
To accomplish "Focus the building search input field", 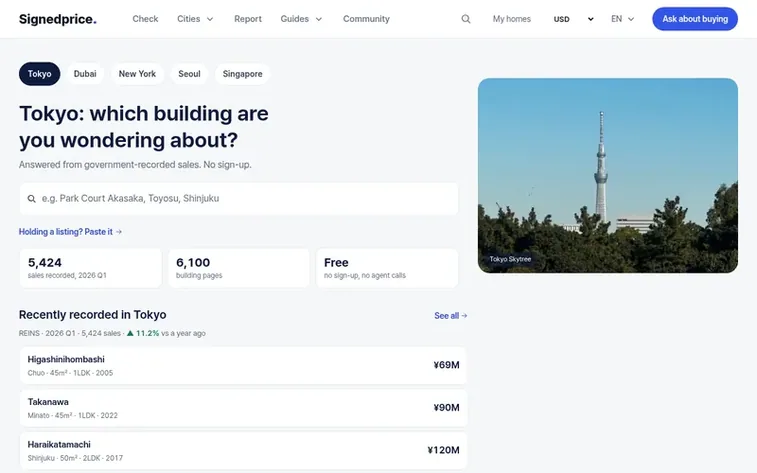I will coord(239,198).
